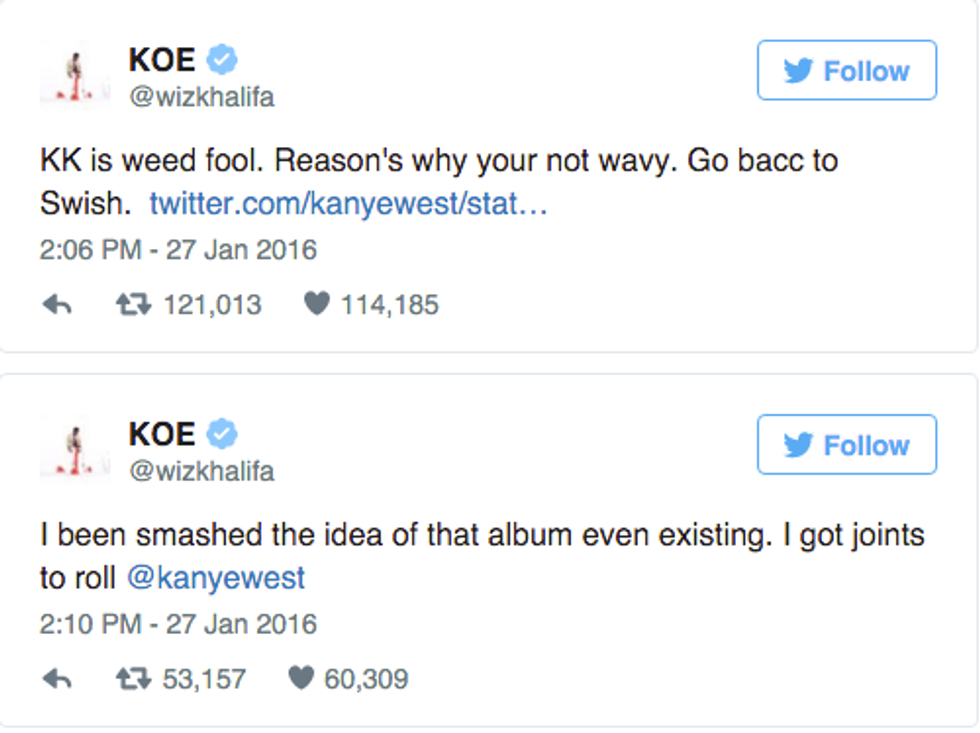Click the @wizkhalifa handle in the second tweet
Viewport: 980px width, 733px height.
pos(201,471)
